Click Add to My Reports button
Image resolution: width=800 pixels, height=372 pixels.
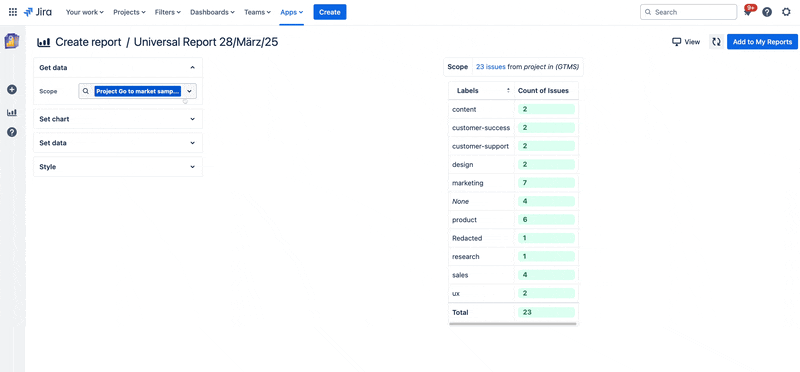click(762, 42)
